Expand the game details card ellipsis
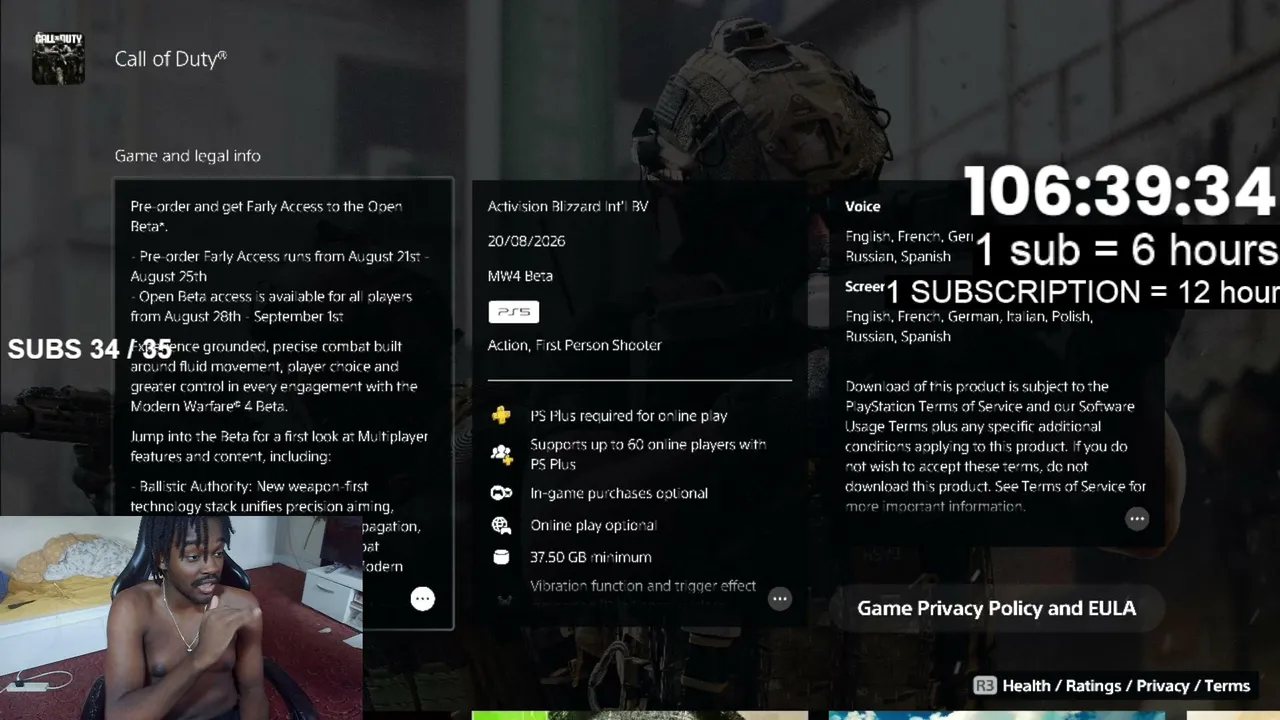This screenshot has width=1280, height=720. point(780,599)
